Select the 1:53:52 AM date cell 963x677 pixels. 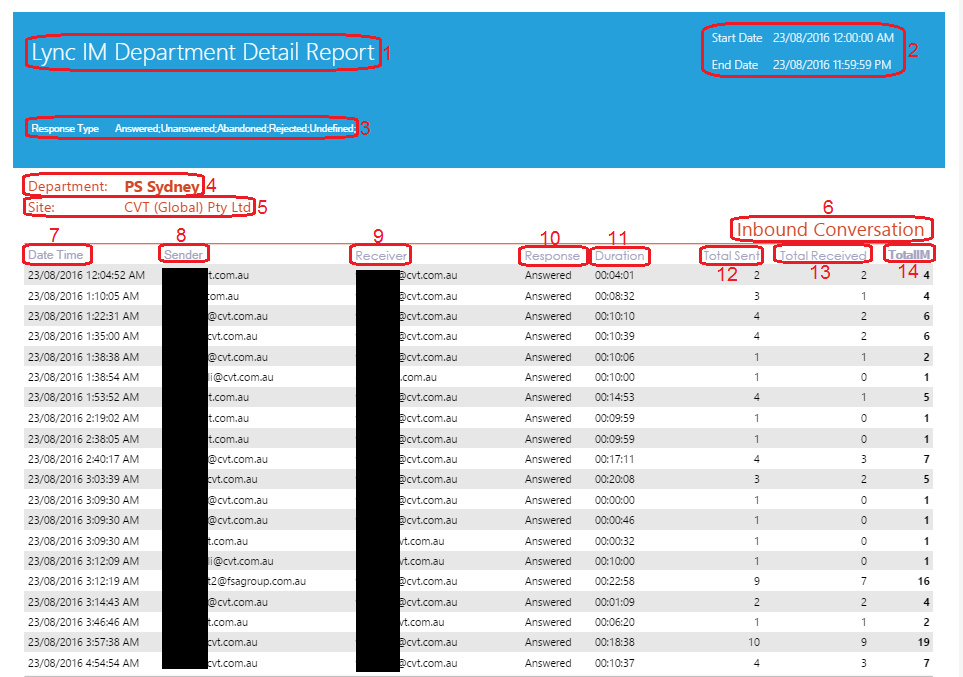[84, 397]
